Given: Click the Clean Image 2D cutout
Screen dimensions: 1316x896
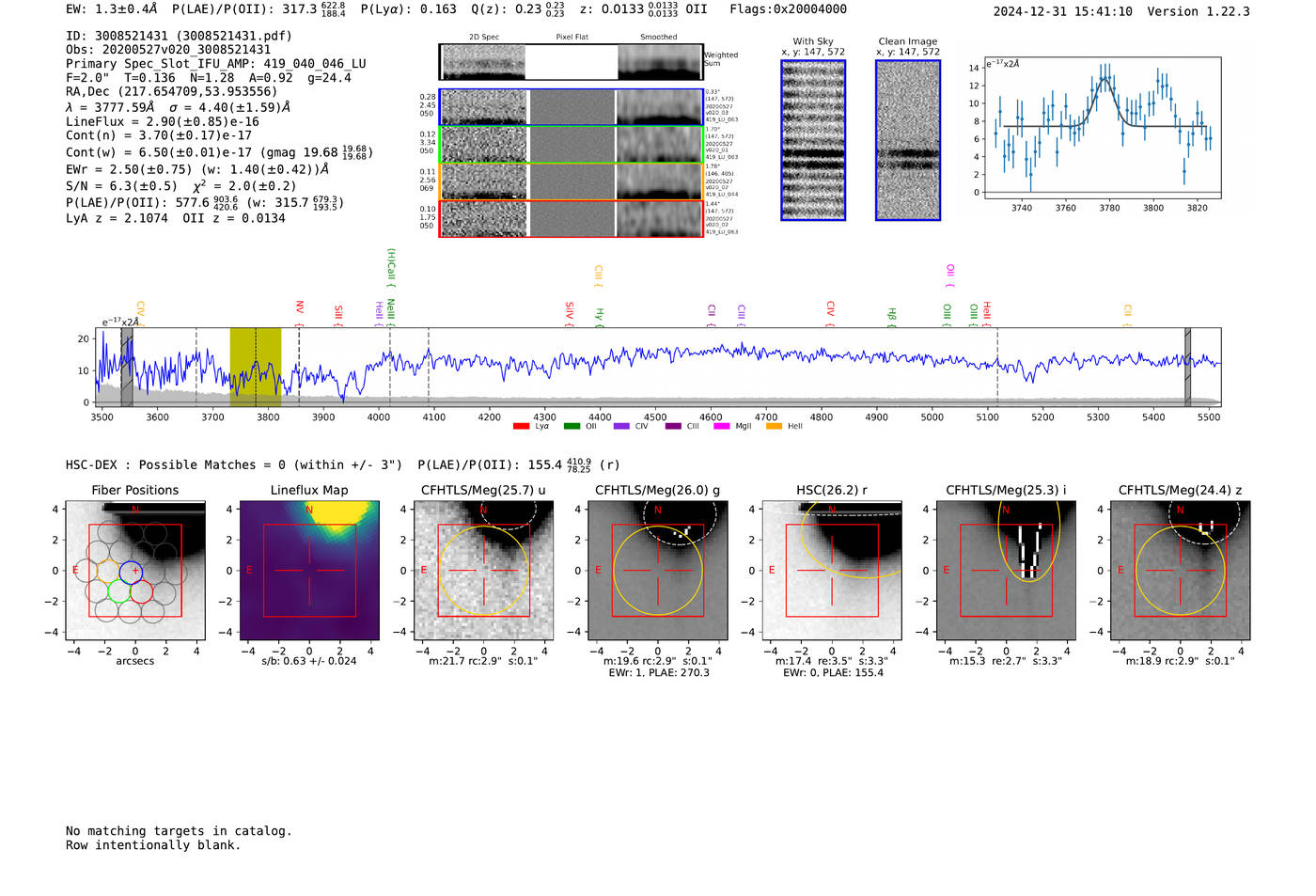Looking at the screenshot, I should pyautogui.click(x=908, y=140).
